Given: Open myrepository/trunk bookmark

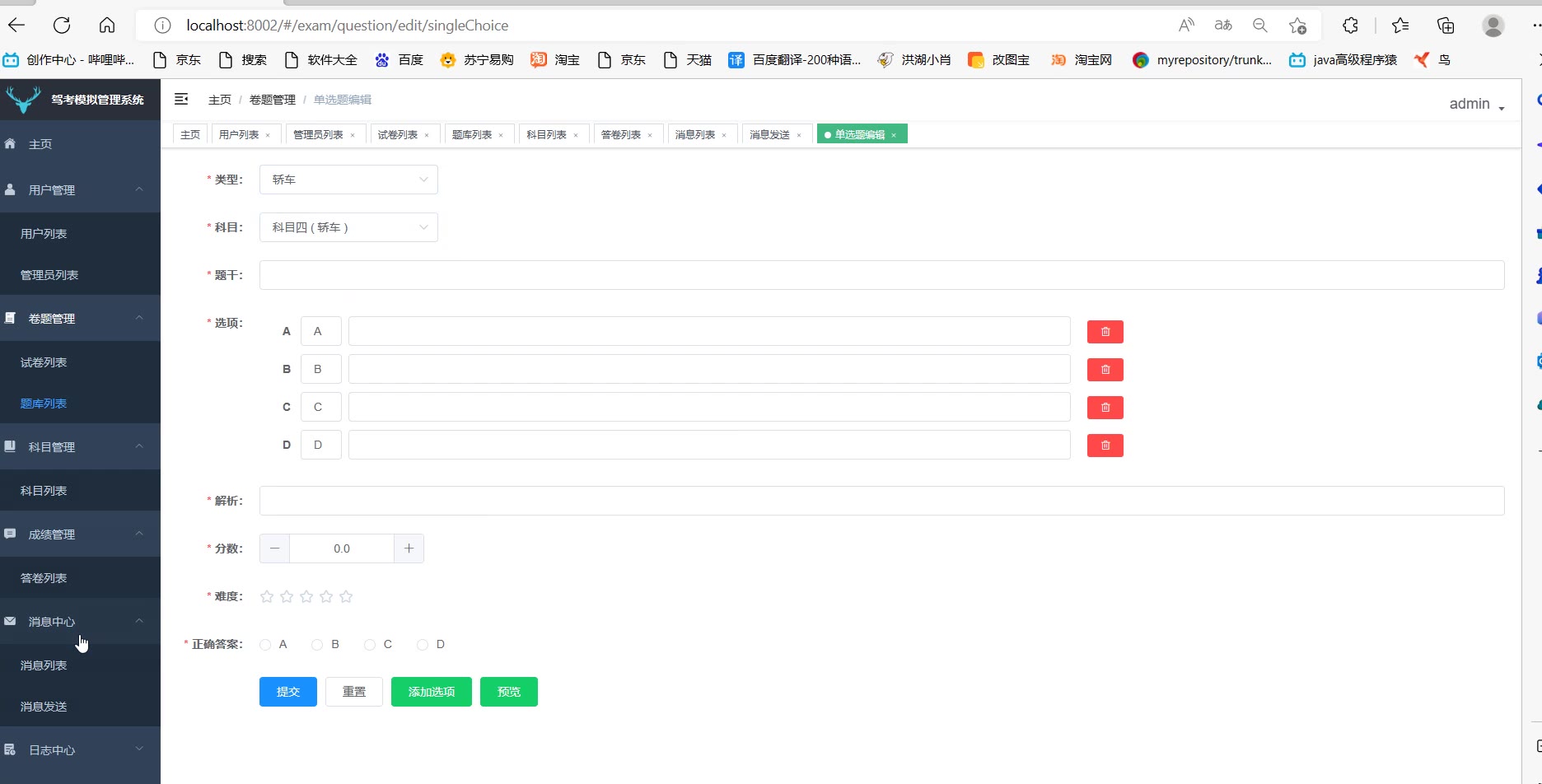Looking at the screenshot, I should (x=1203, y=59).
